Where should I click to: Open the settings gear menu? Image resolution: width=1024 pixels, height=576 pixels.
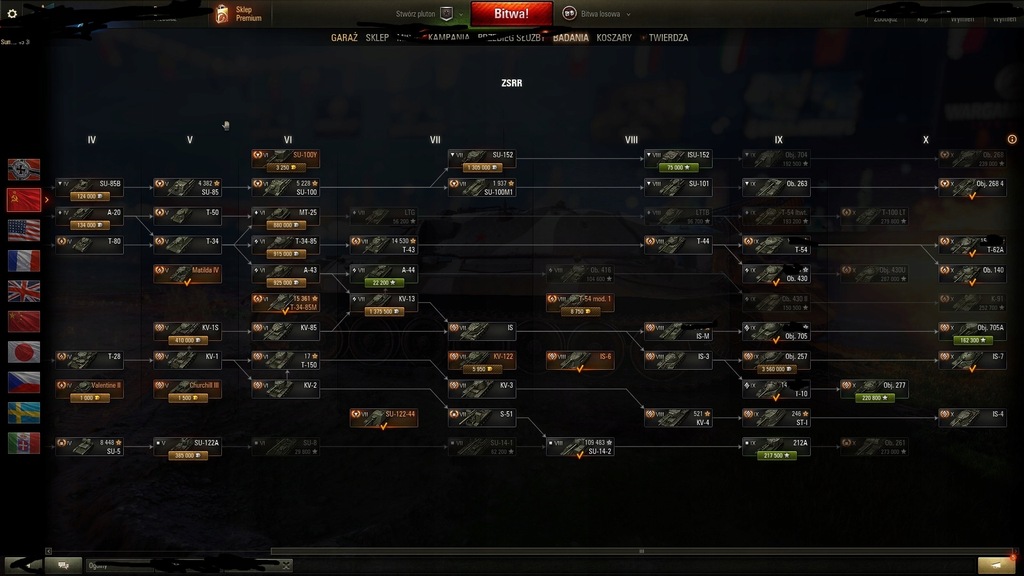12,13
